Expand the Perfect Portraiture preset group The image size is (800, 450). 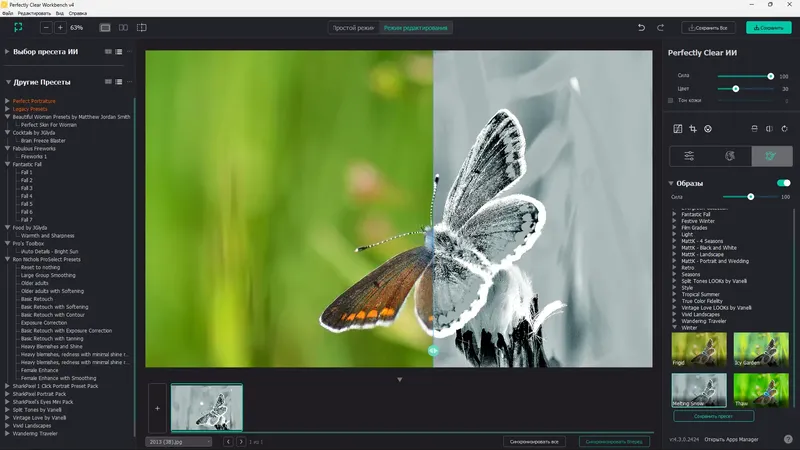point(7,101)
